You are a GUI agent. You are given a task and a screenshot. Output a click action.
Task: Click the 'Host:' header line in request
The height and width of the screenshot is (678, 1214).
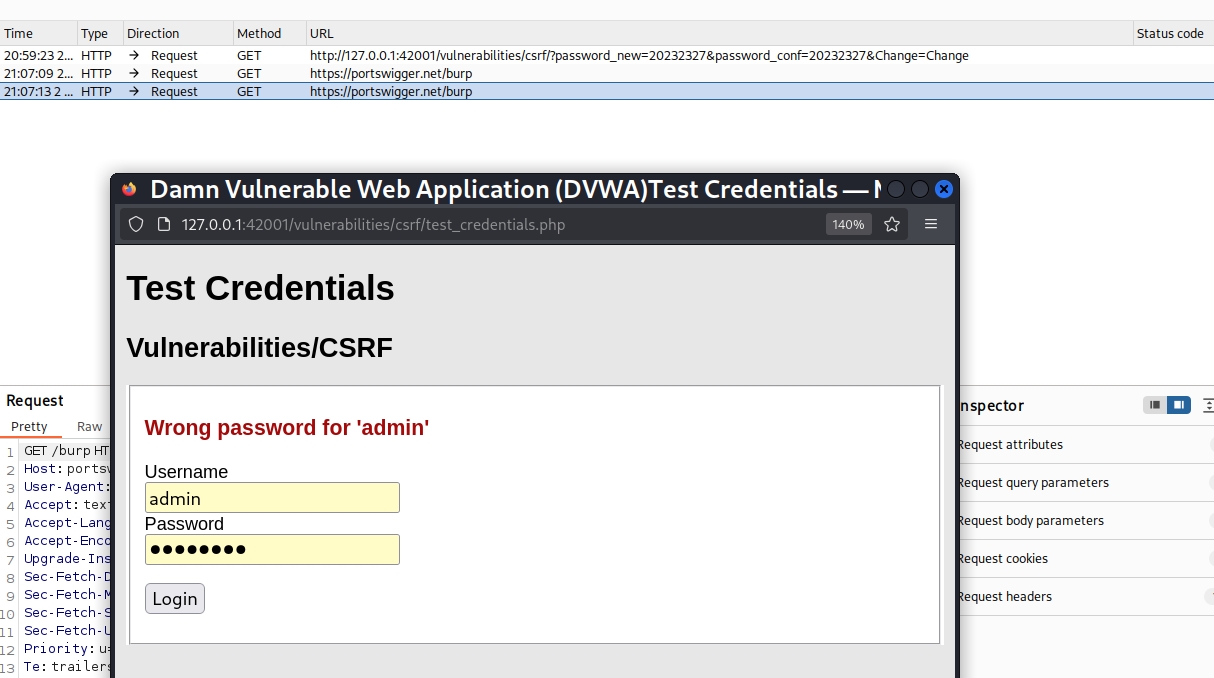coord(66,469)
